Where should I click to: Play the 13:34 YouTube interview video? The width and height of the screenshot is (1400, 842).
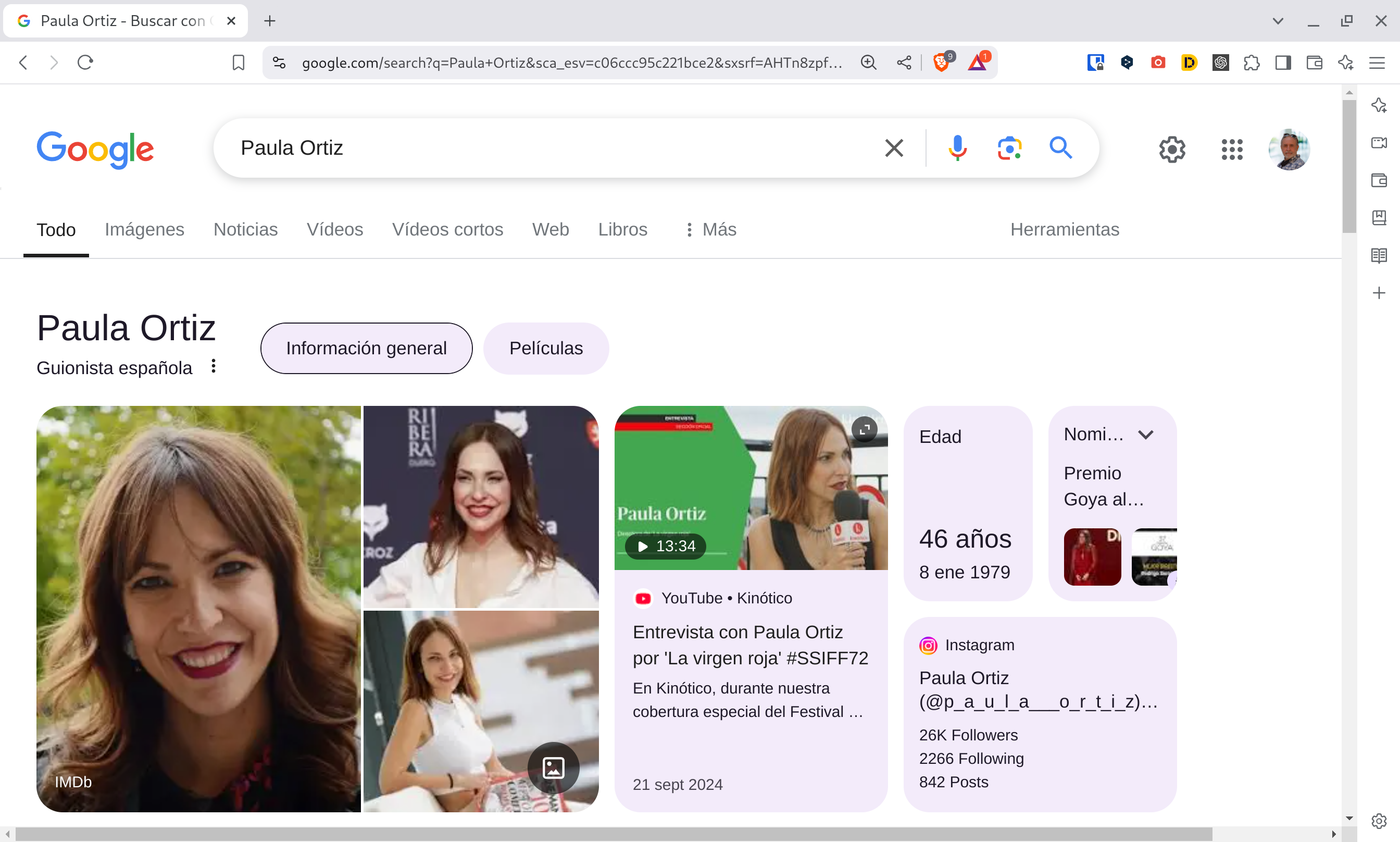pos(665,546)
